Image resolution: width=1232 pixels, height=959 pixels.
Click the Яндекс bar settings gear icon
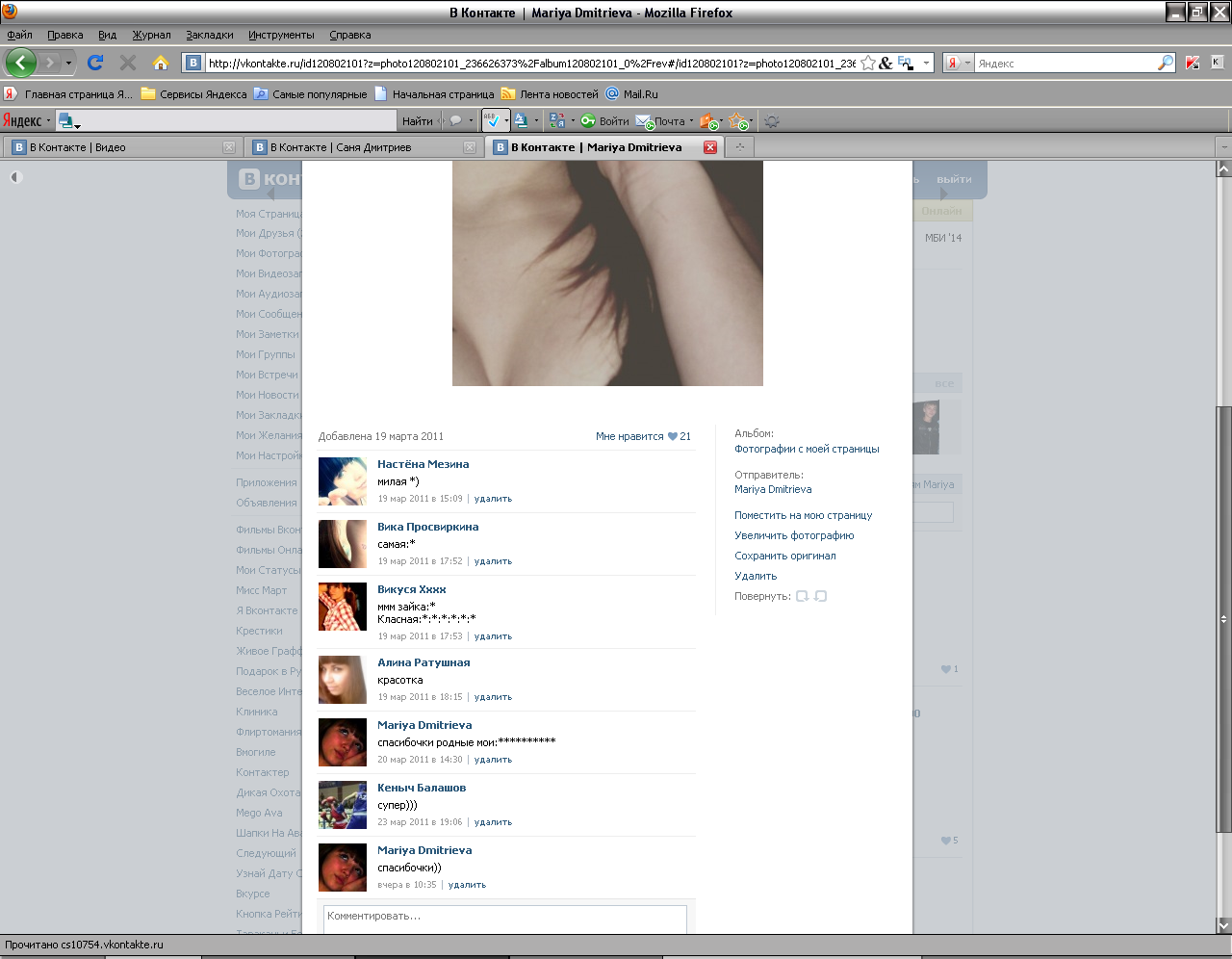pyautogui.click(x=771, y=121)
